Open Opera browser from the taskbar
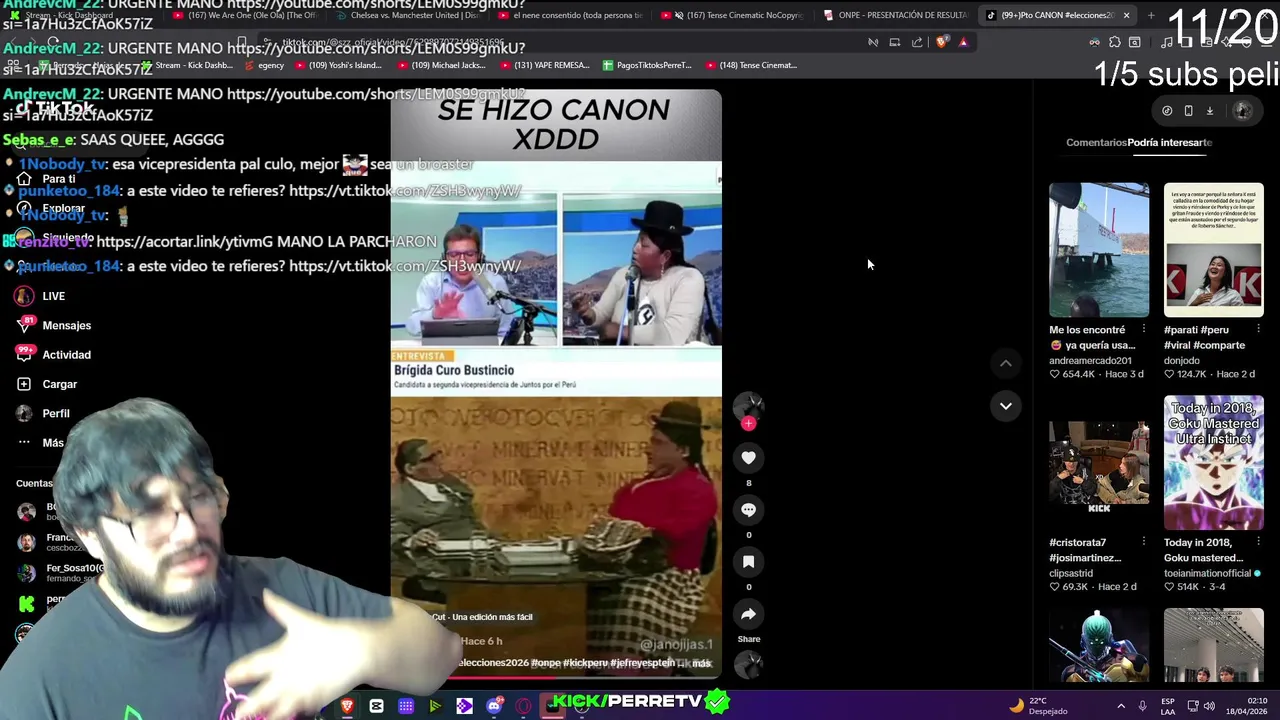Viewport: 1280px width, 720px height. (x=523, y=707)
